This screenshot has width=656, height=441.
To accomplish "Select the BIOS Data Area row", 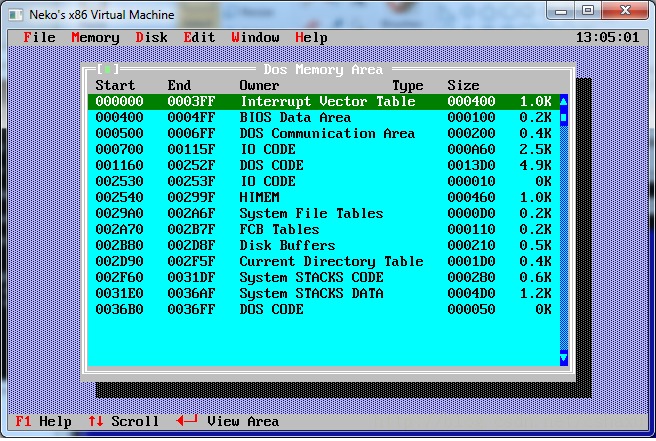I will (323, 118).
